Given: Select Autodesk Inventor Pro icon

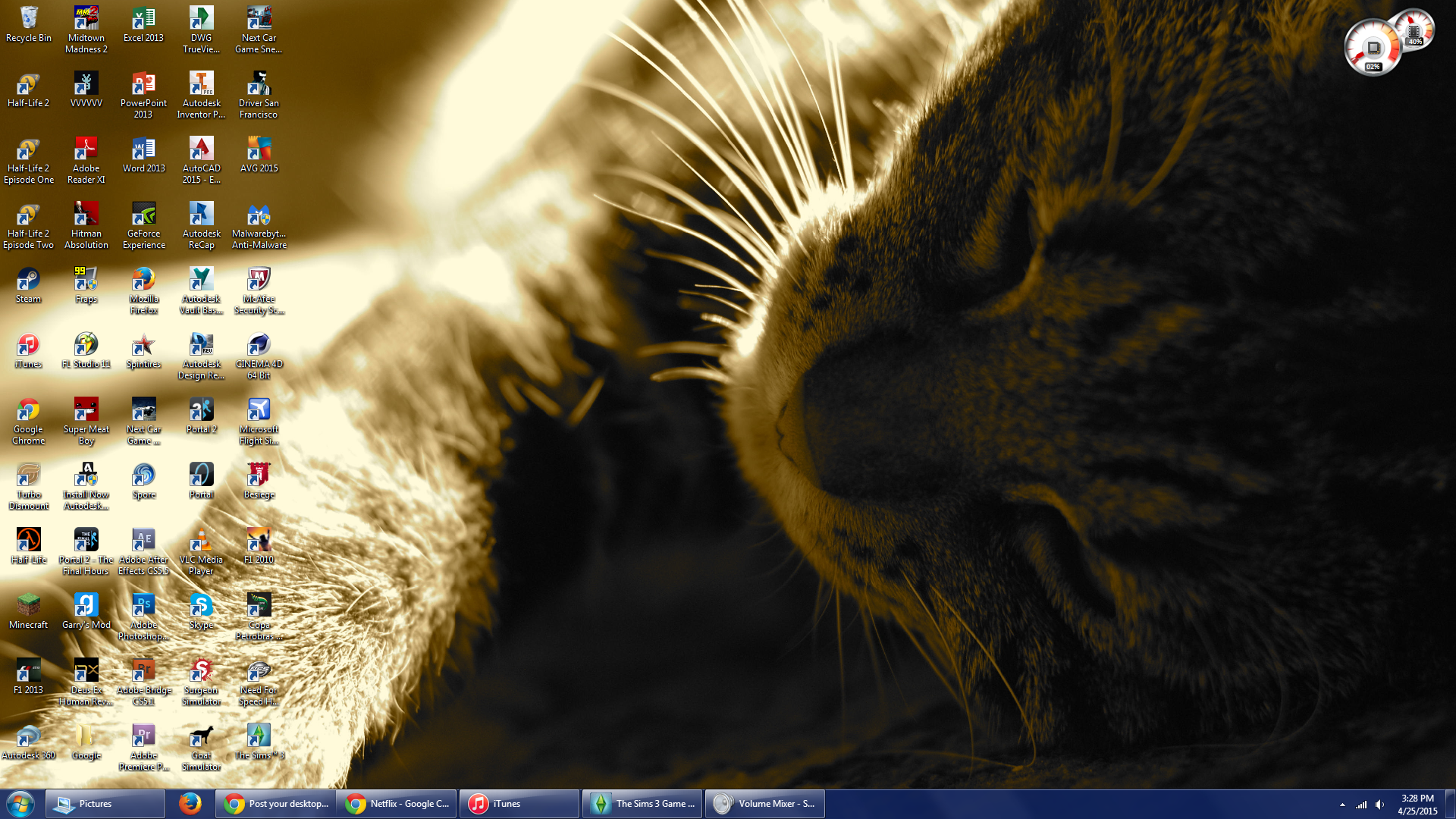Looking at the screenshot, I should pyautogui.click(x=202, y=96).
